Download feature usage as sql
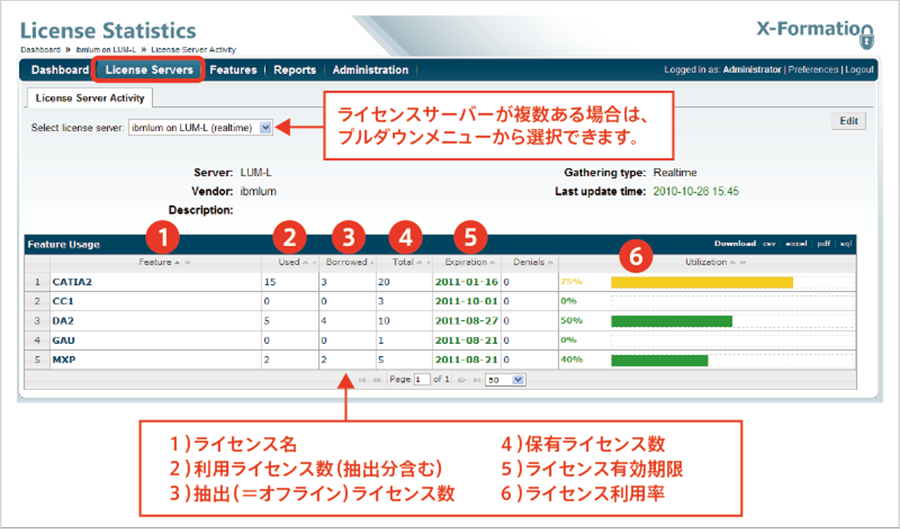This screenshot has width=900, height=529. tap(845, 244)
